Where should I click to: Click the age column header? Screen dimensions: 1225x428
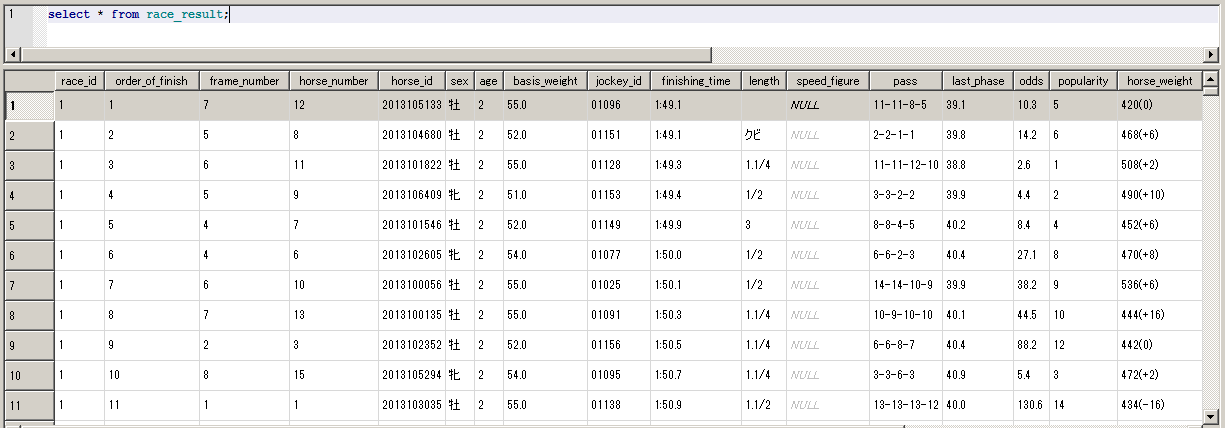click(x=488, y=81)
